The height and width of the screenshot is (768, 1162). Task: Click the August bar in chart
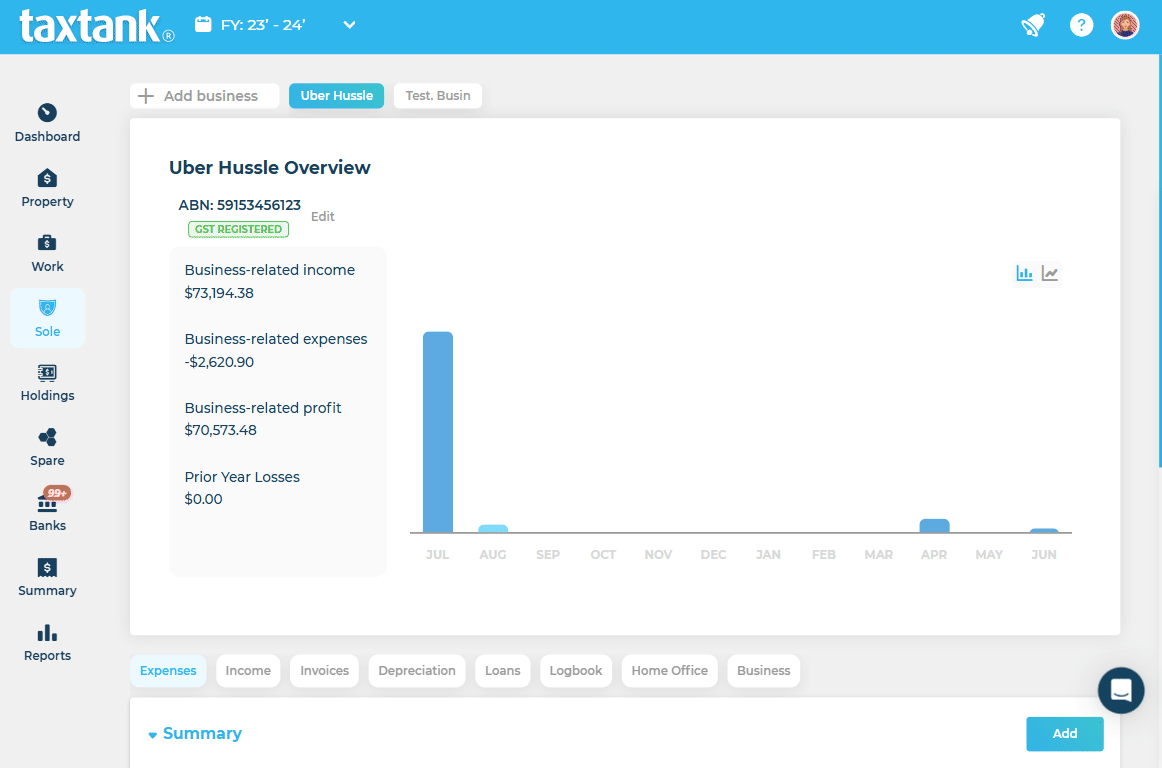[x=493, y=529]
